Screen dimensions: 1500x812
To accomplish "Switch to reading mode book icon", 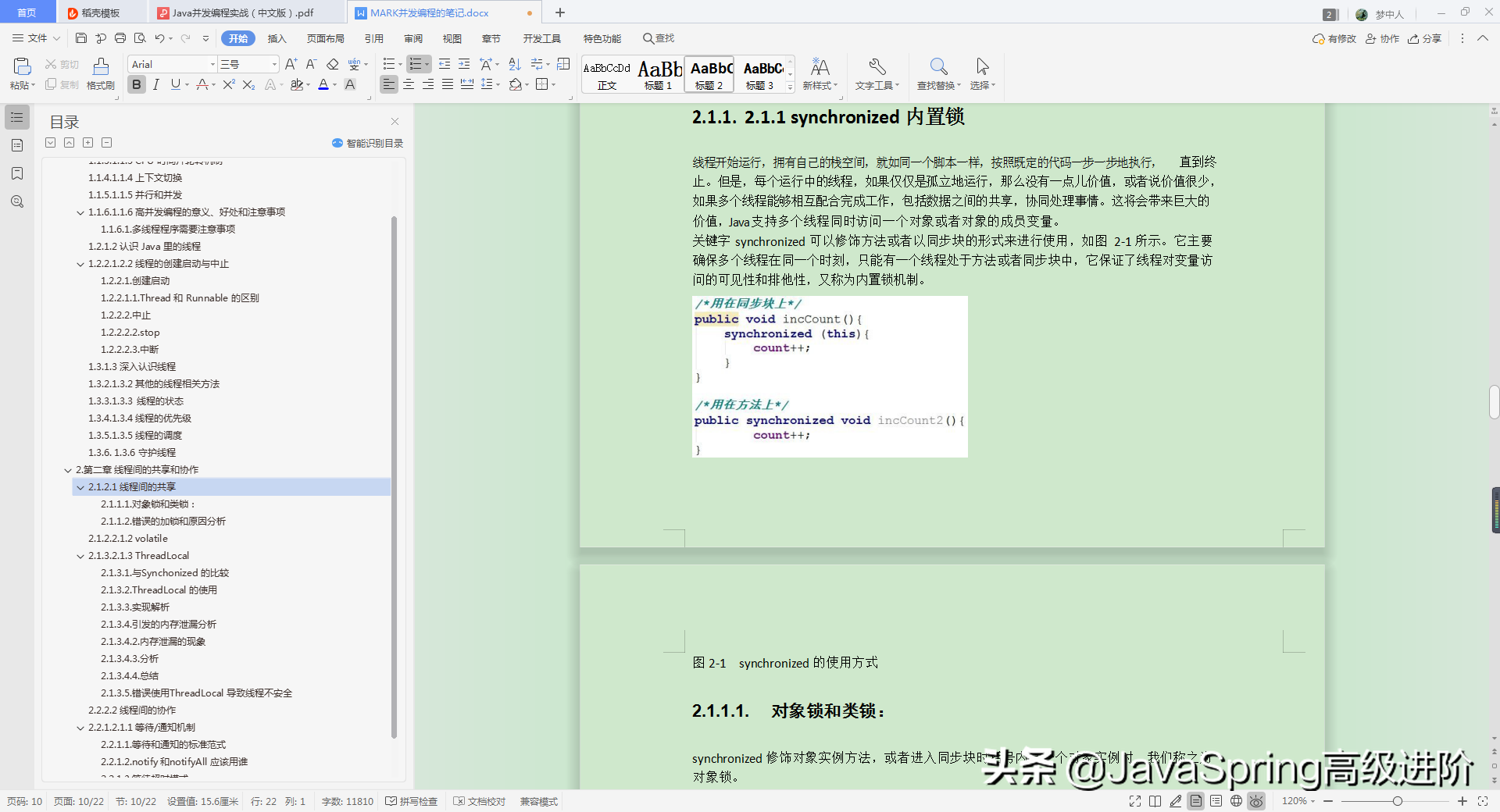I will 1155,801.
